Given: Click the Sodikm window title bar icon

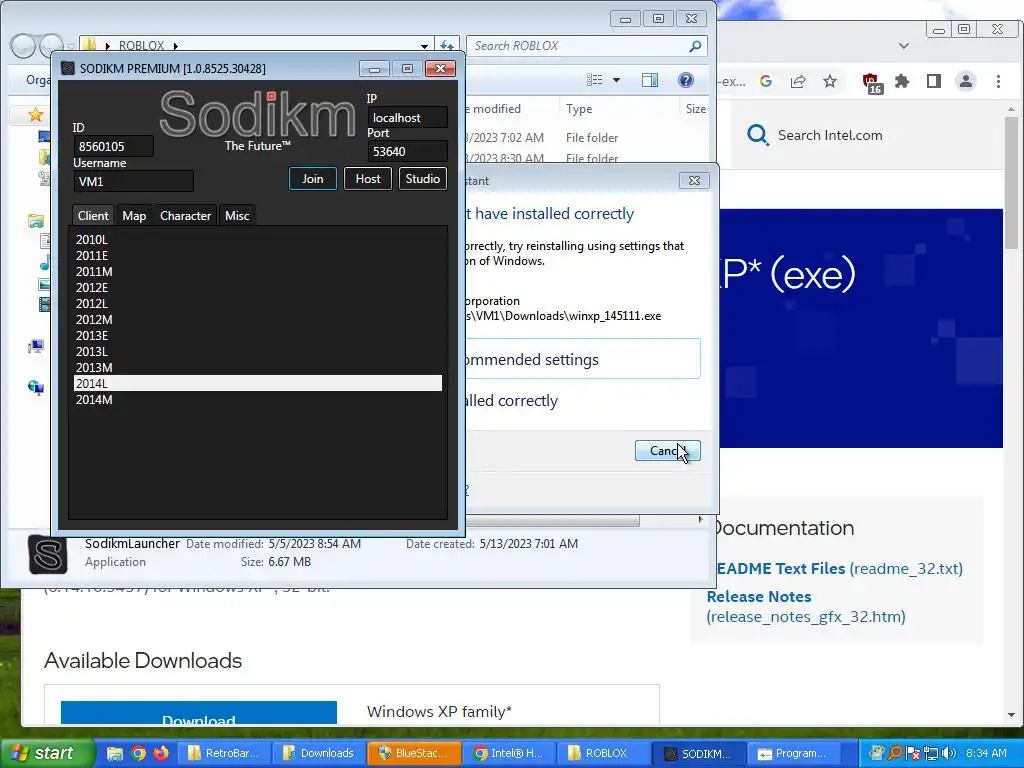Looking at the screenshot, I should click(x=67, y=69).
